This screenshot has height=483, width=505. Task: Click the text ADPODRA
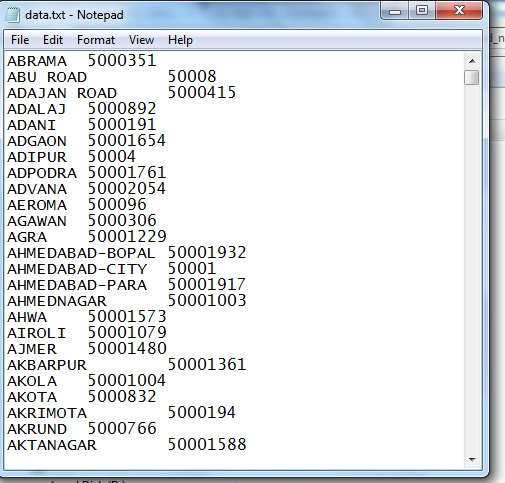pyautogui.click(x=42, y=173)
